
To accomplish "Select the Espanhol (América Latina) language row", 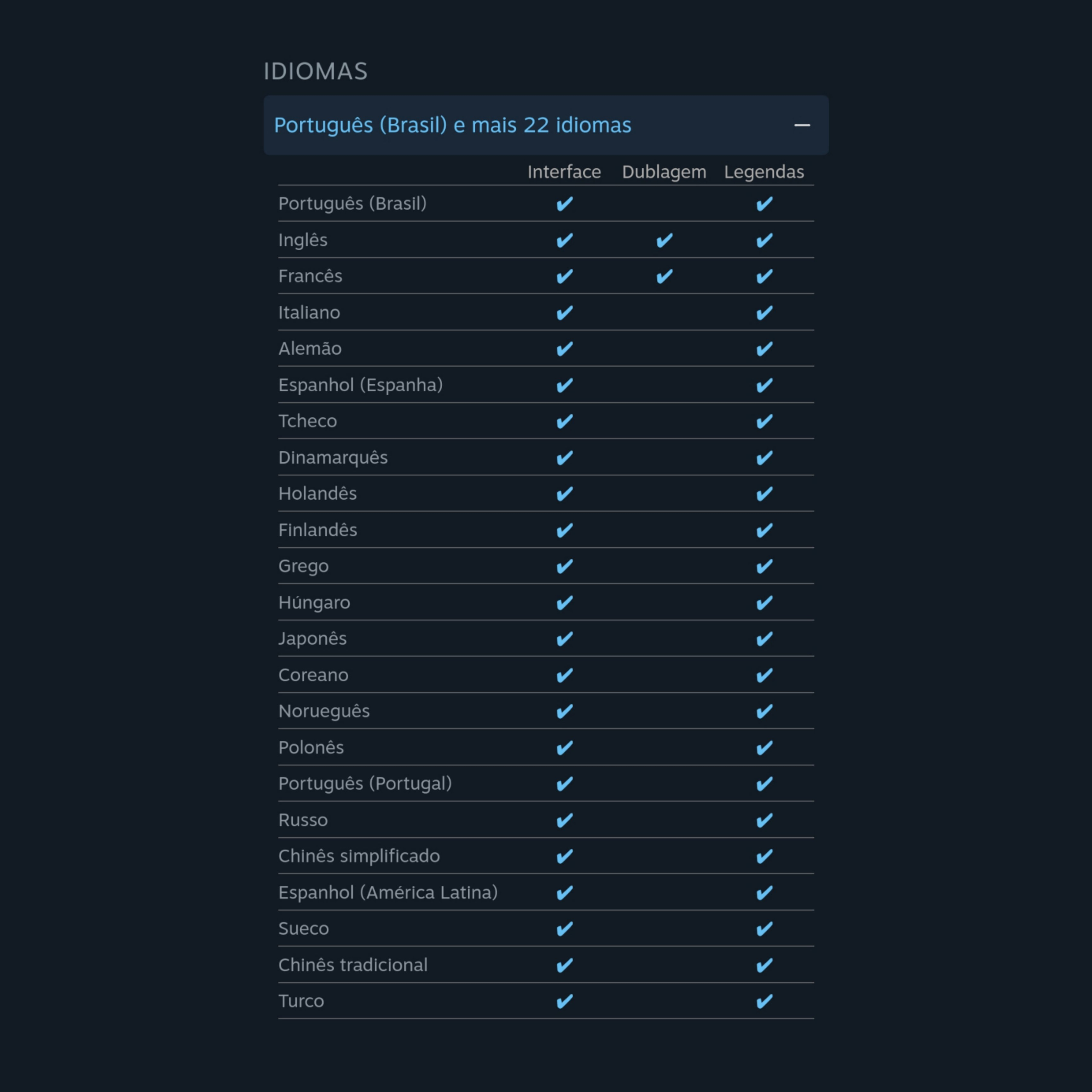I will (388, 892).
